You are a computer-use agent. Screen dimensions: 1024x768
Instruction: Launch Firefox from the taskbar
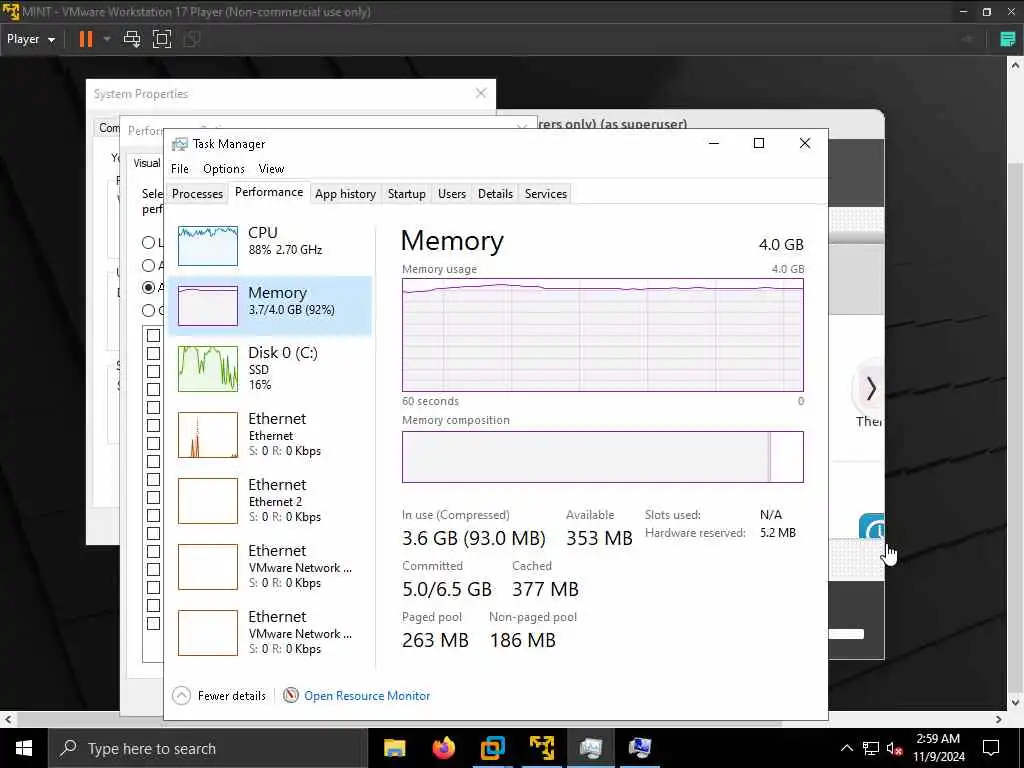click(443, 748)
